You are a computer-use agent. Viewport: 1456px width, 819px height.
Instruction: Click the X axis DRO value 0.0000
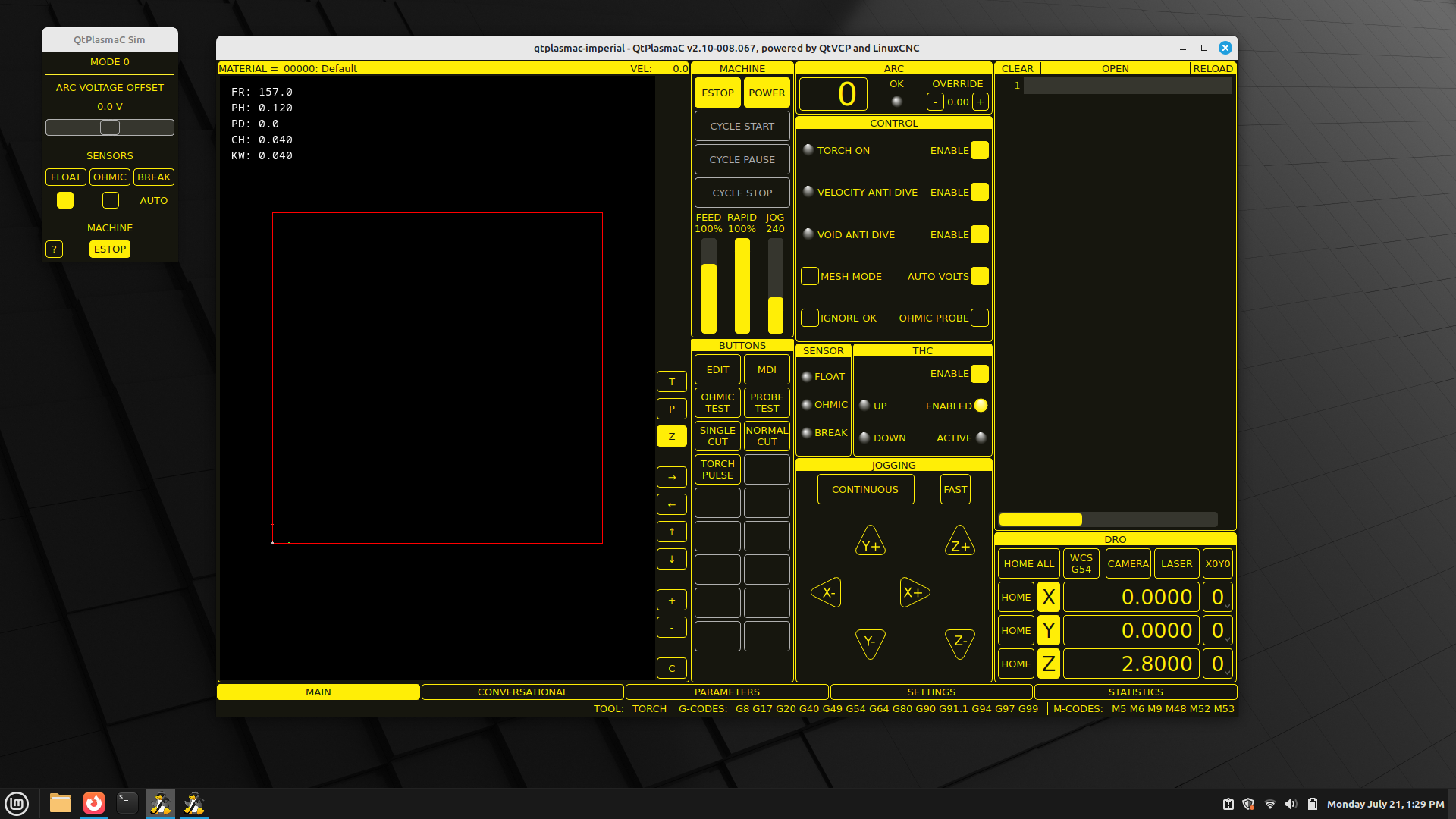(x=1131, y=597)
